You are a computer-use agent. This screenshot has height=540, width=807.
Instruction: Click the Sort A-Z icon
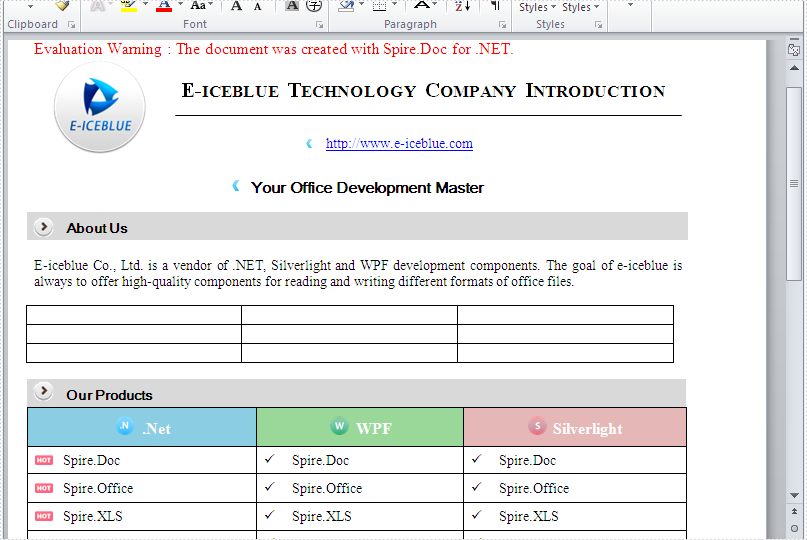pyautogui.click(x=462, y=6)
